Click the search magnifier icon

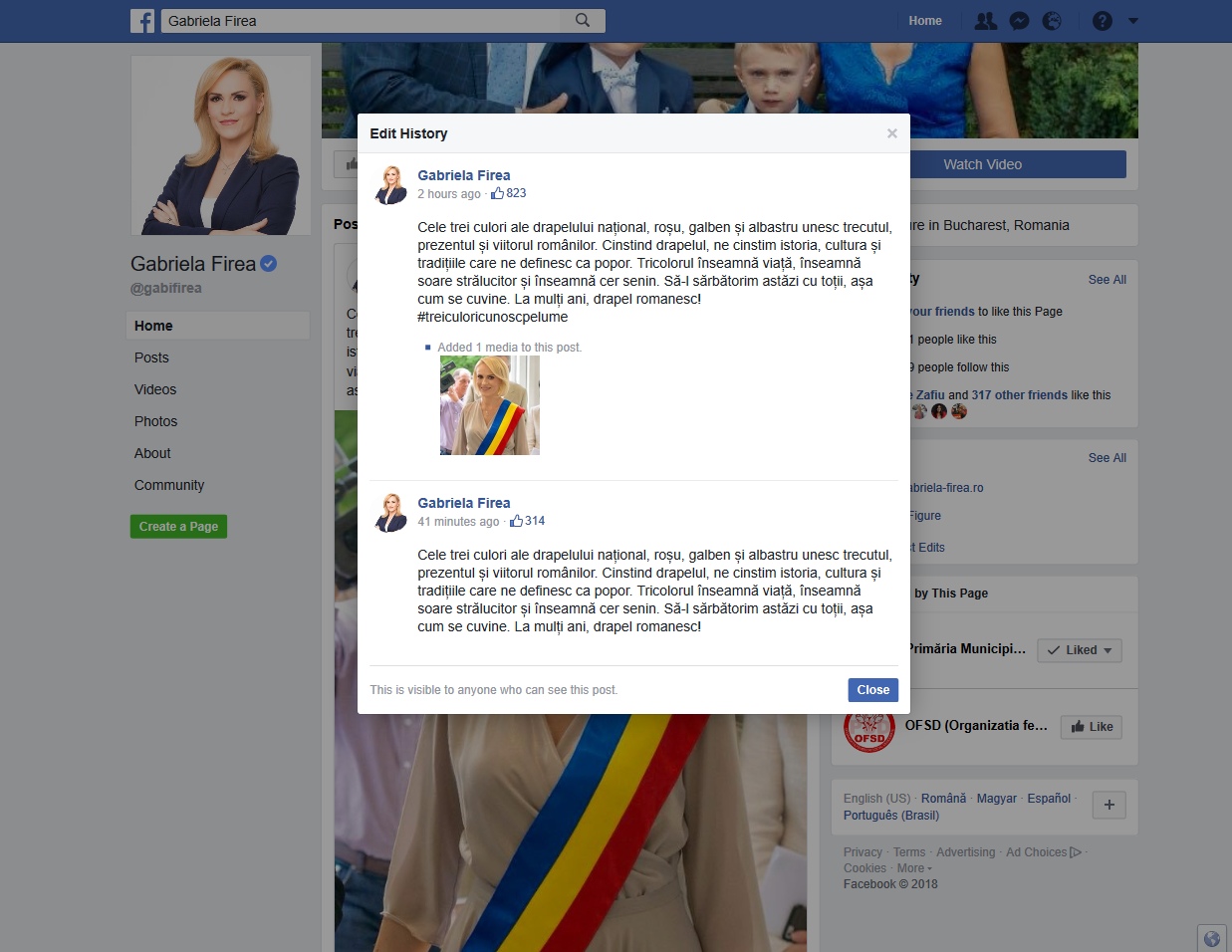(x=583, y=20)
